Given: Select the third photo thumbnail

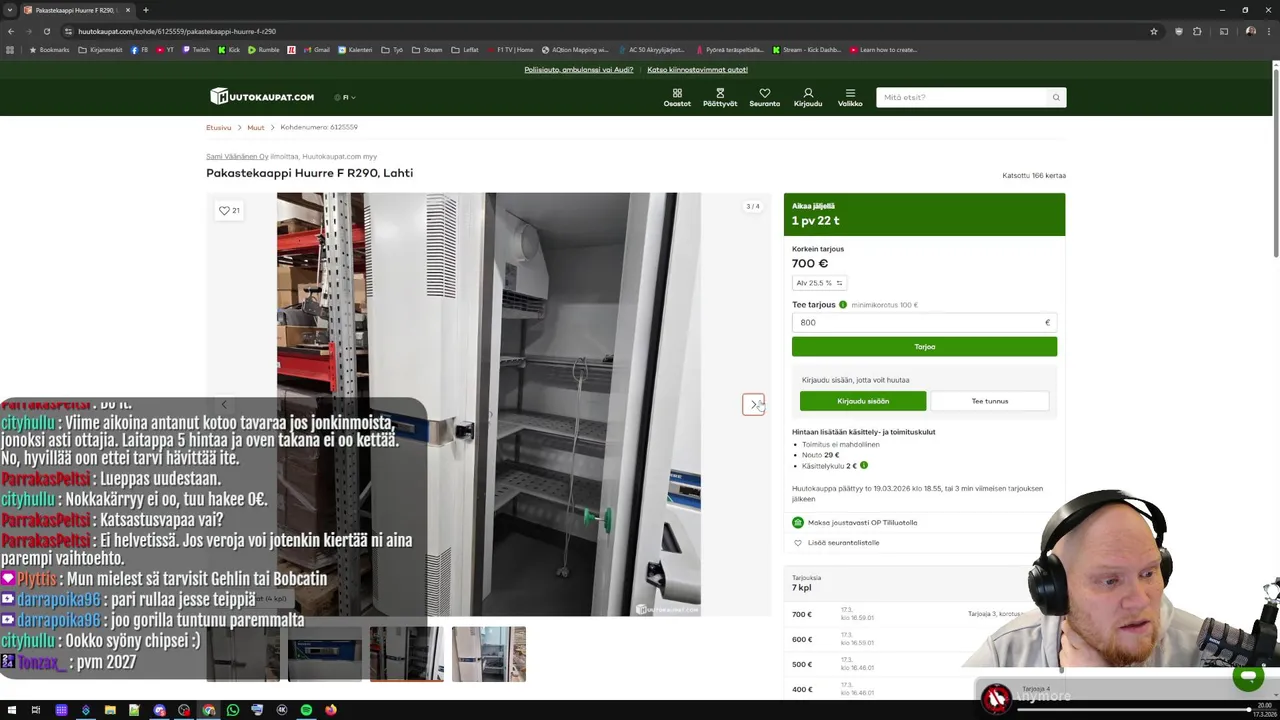Looking at the screenshot, I should (x=407, y=654).
